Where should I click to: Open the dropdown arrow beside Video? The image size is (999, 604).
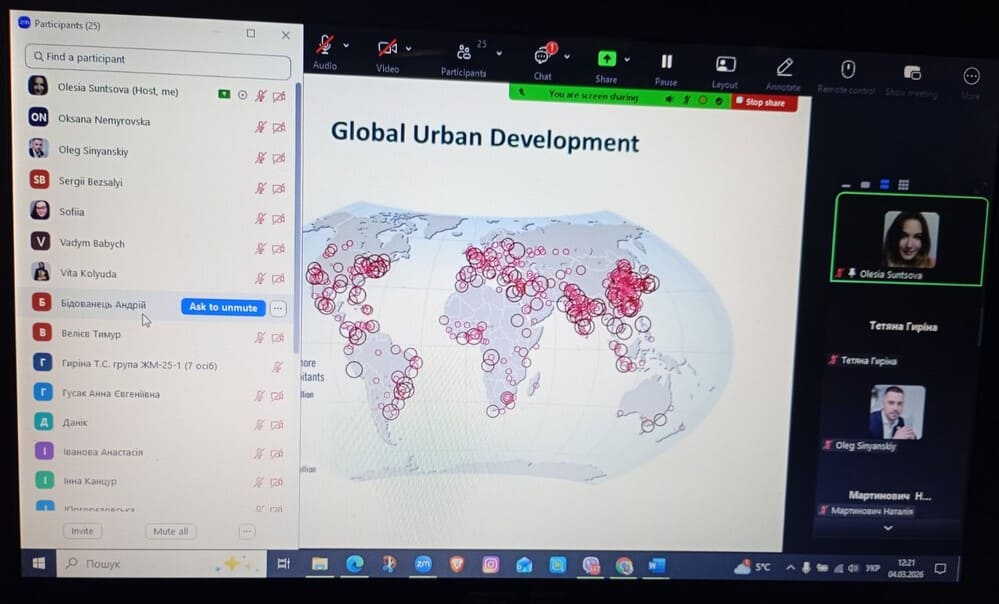408,48
